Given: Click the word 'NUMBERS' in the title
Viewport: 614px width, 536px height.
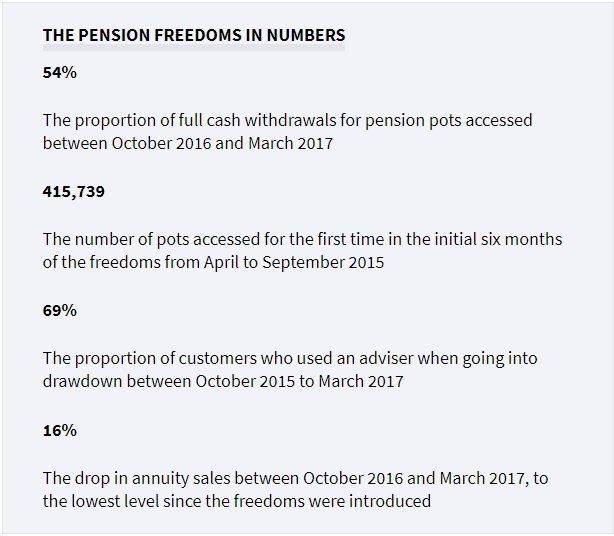Looking at the screenshot, I should point(306,35).
